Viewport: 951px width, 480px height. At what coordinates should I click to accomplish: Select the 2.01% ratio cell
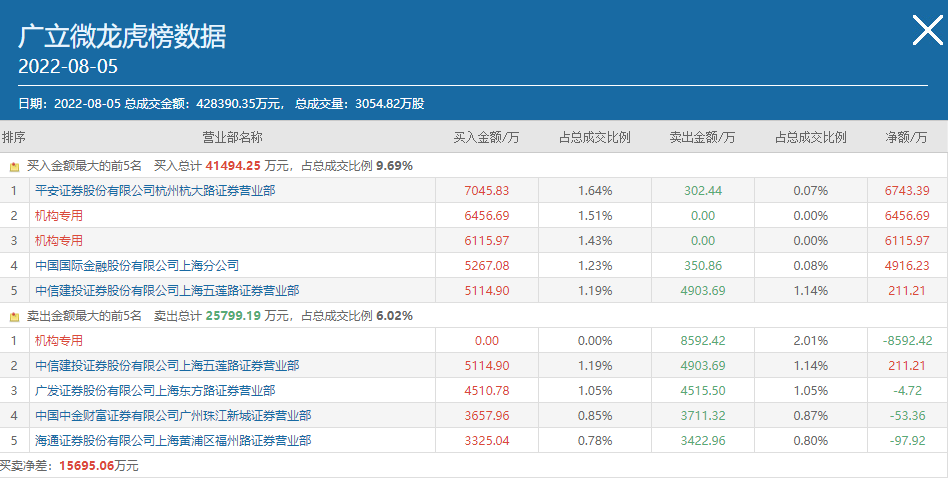pyautogui.click(x=811, y=340)
